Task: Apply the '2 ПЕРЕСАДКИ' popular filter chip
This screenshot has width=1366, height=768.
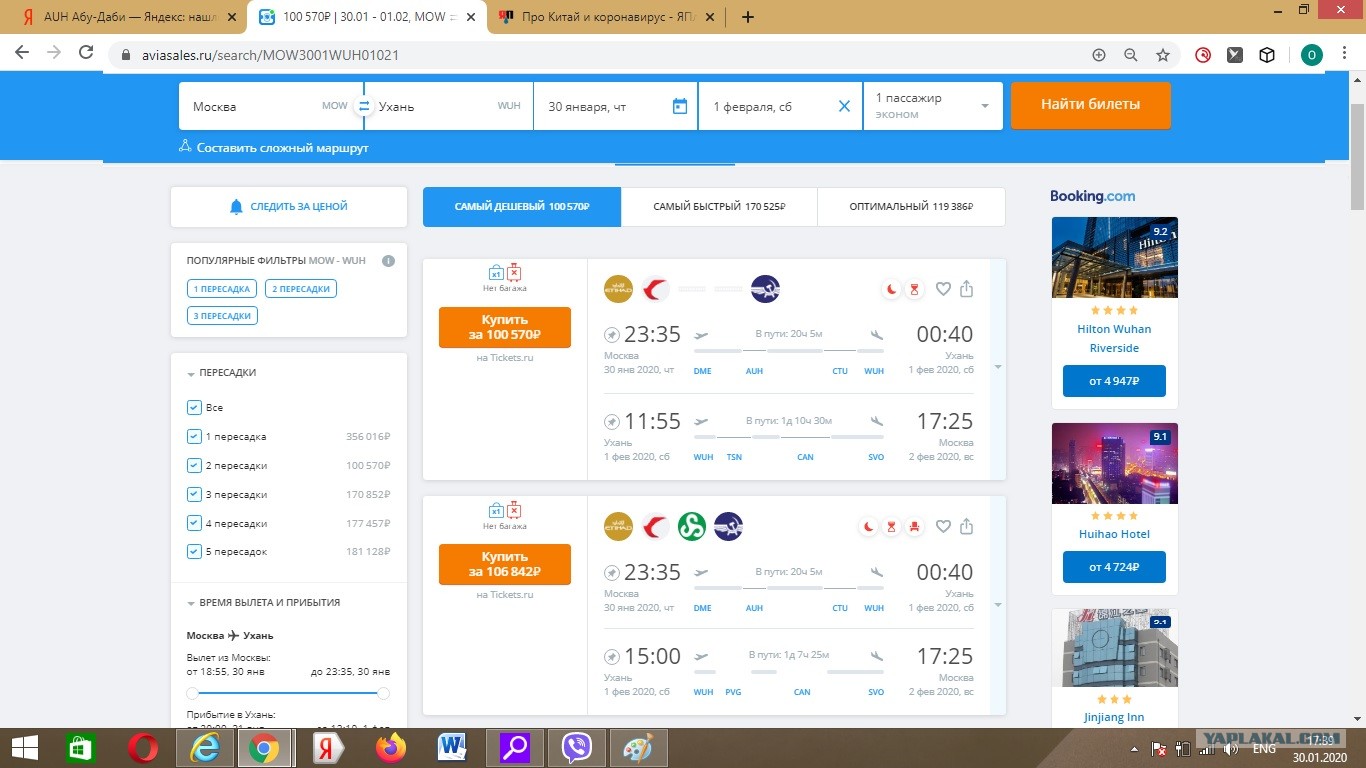Action: click(x=301, y=289)
